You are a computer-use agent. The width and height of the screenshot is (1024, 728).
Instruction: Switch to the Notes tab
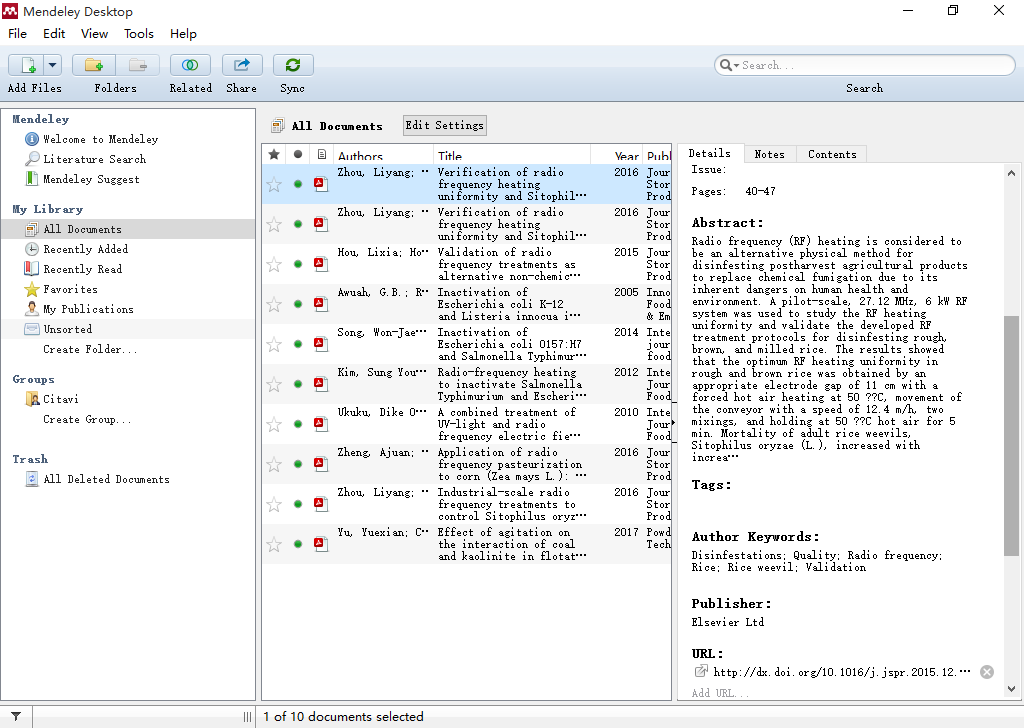tap(769, 154)
